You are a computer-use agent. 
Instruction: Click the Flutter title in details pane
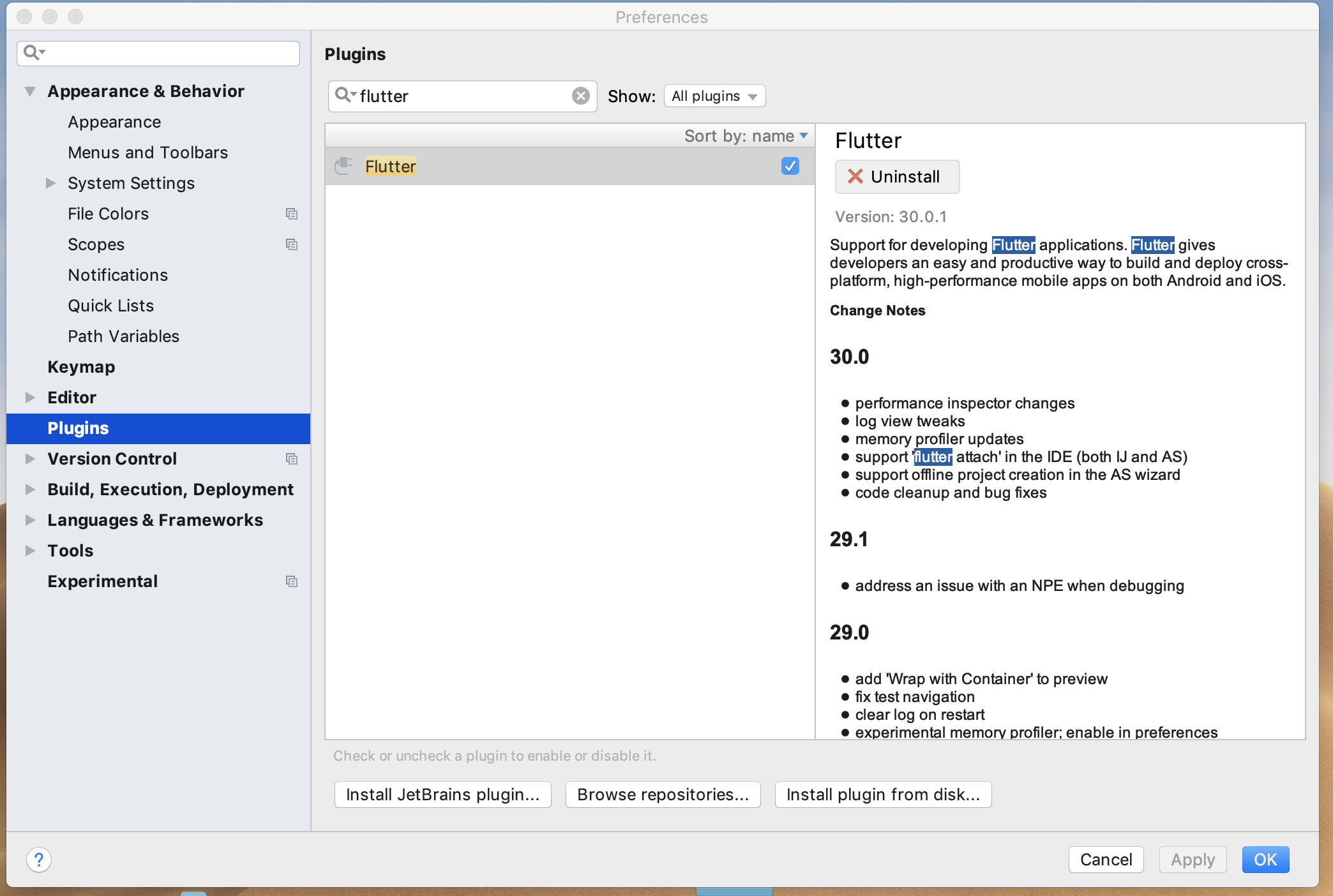(868, 140)
